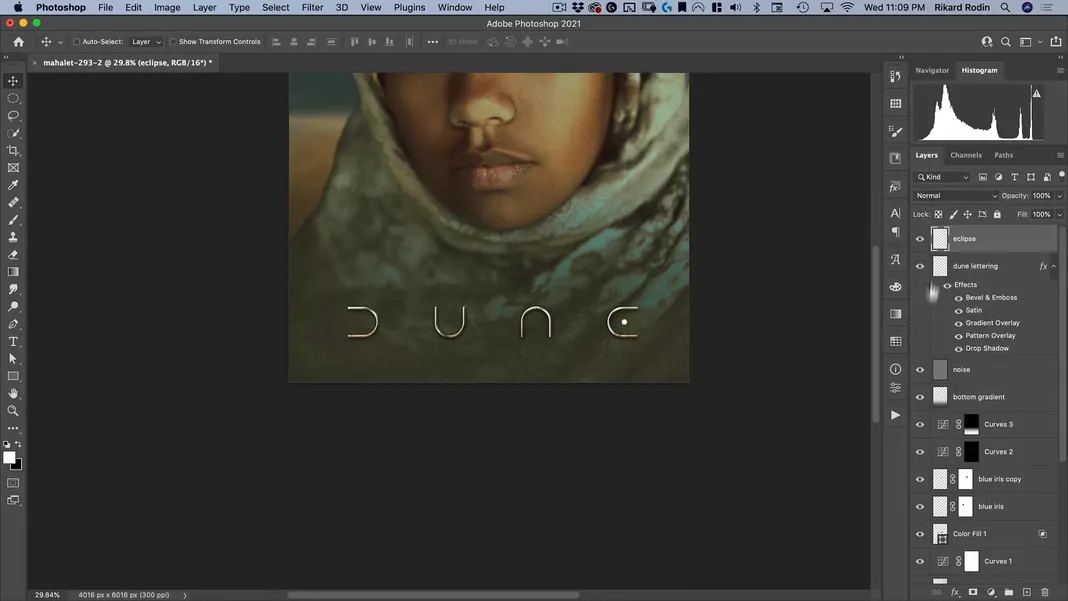Viewport: 1068px width, 601px height.
Task: Select the Zoom tool
Action: pos(13,411)
